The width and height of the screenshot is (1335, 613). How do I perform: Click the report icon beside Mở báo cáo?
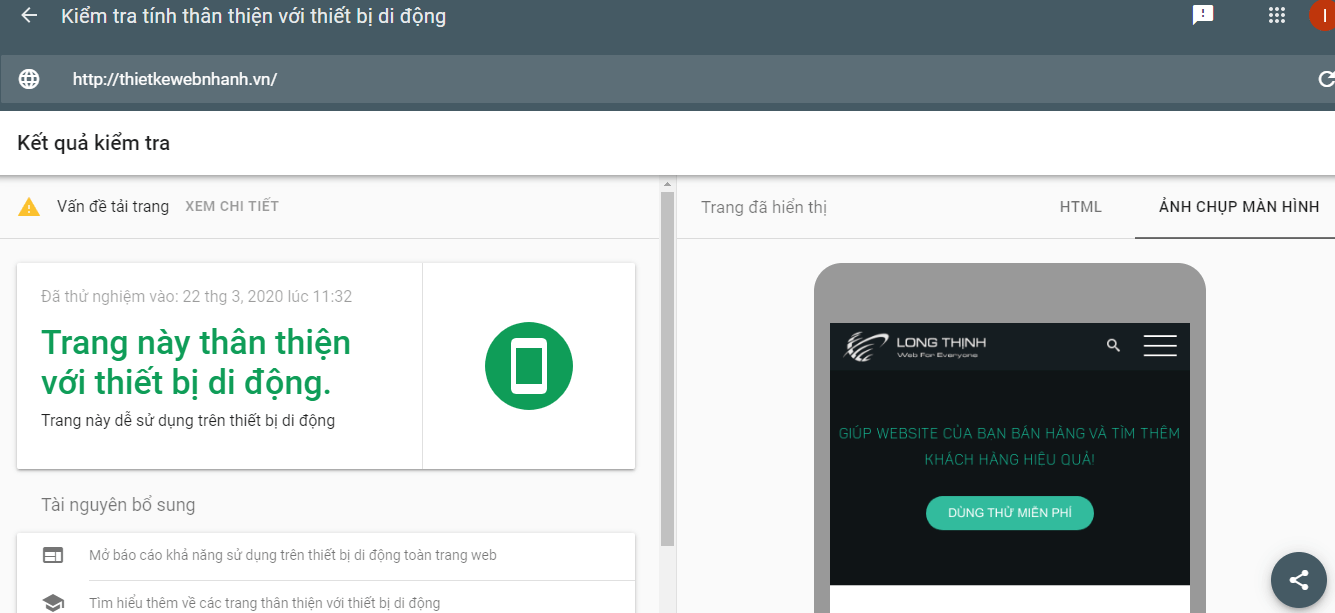click(53, 555)
